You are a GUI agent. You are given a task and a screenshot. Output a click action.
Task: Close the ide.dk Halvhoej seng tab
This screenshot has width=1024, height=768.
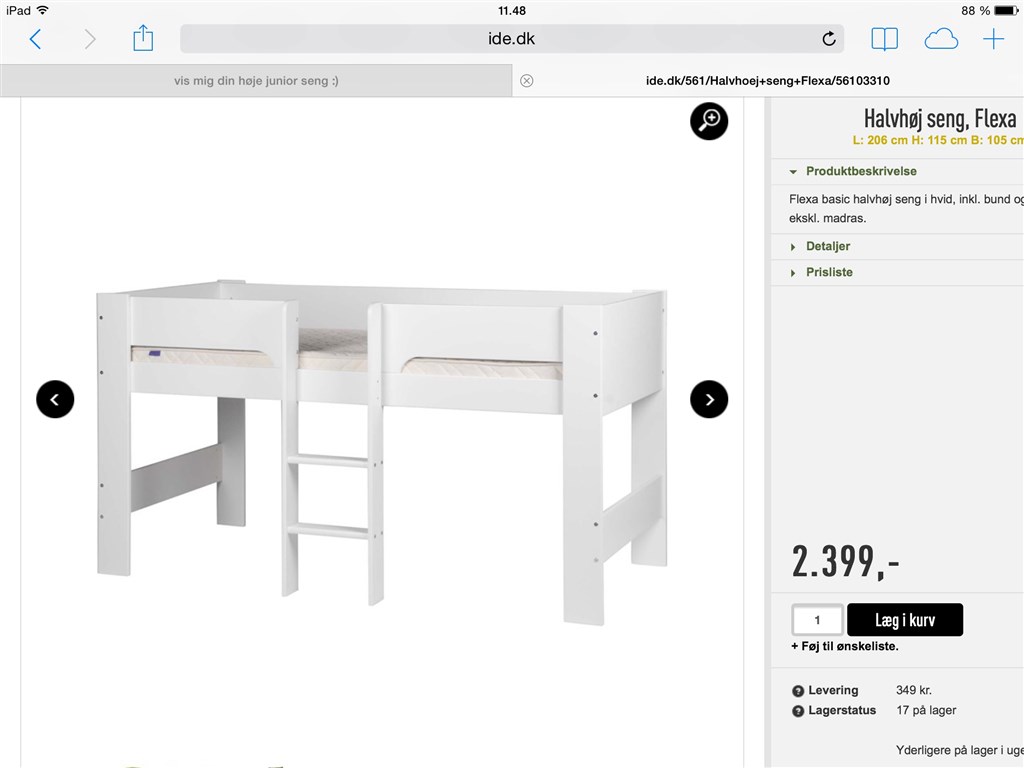click(526, 80)
